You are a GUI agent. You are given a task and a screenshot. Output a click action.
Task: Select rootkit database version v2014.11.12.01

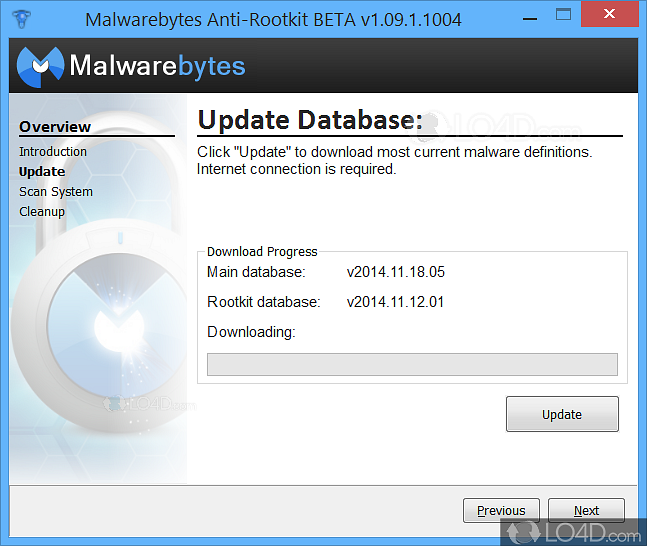tap(395, 302)
